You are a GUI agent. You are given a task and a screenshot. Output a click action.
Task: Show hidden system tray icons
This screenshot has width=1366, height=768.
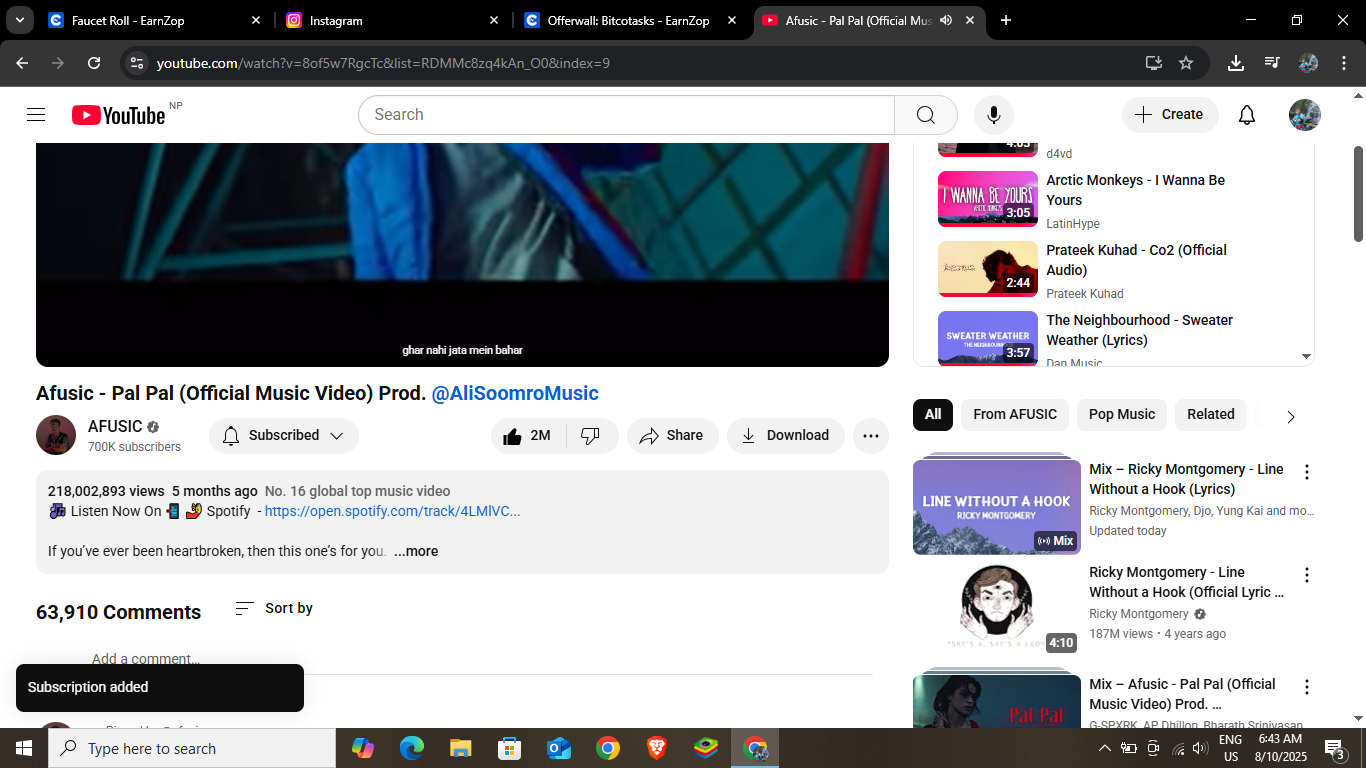(x=1104, y=748)
